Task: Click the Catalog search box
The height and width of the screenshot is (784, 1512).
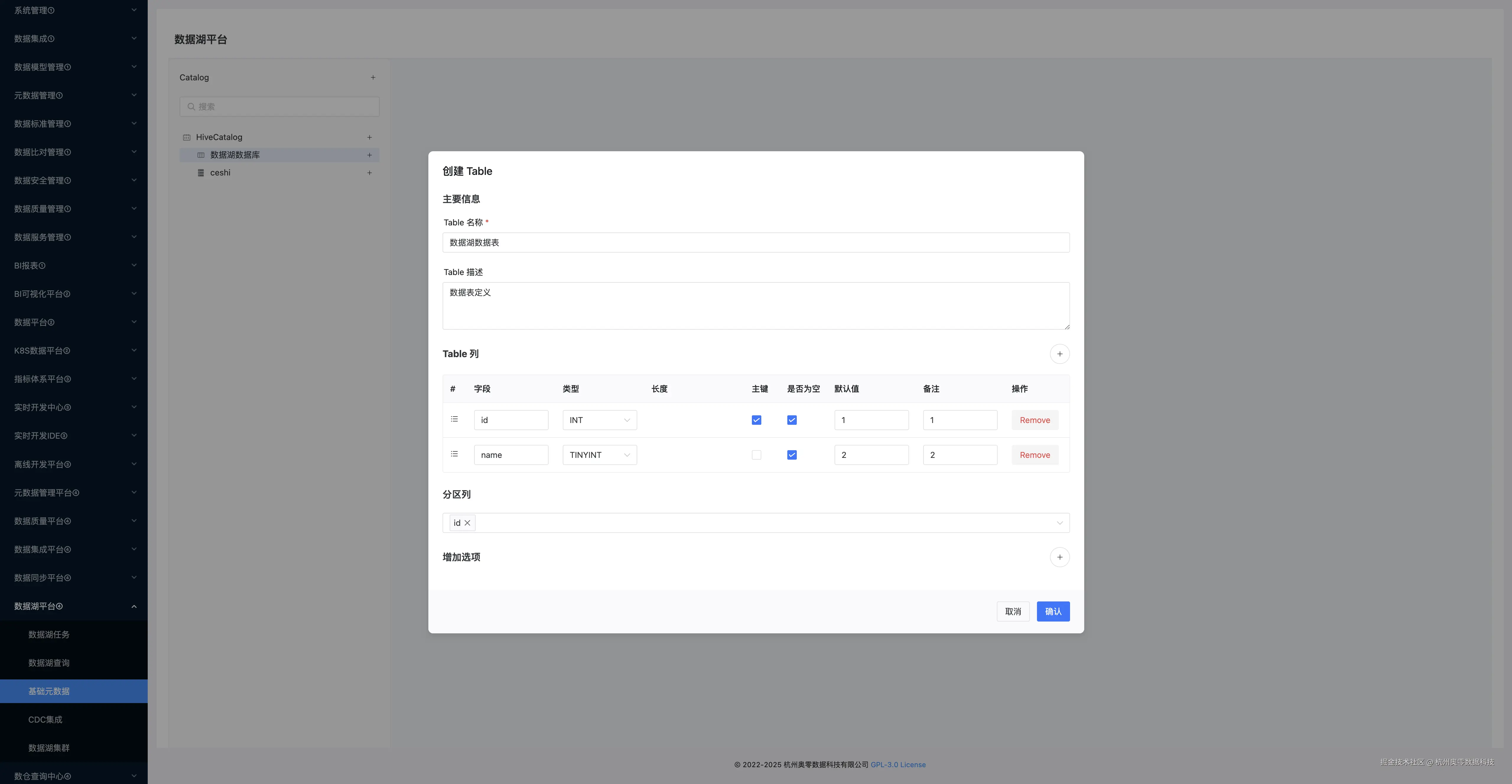Action: 279,107
